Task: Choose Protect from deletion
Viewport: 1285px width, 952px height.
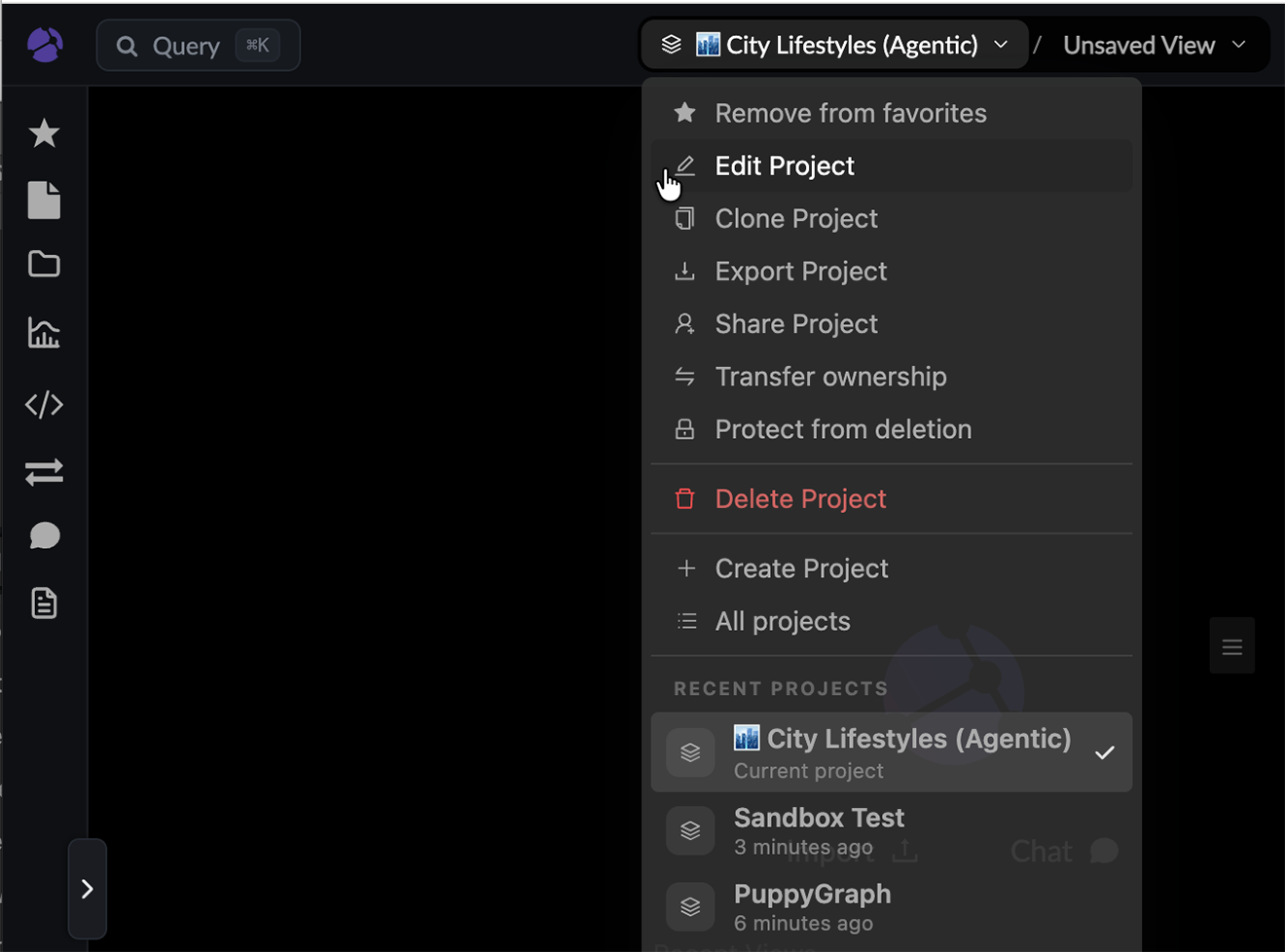Action: point(892,428)
